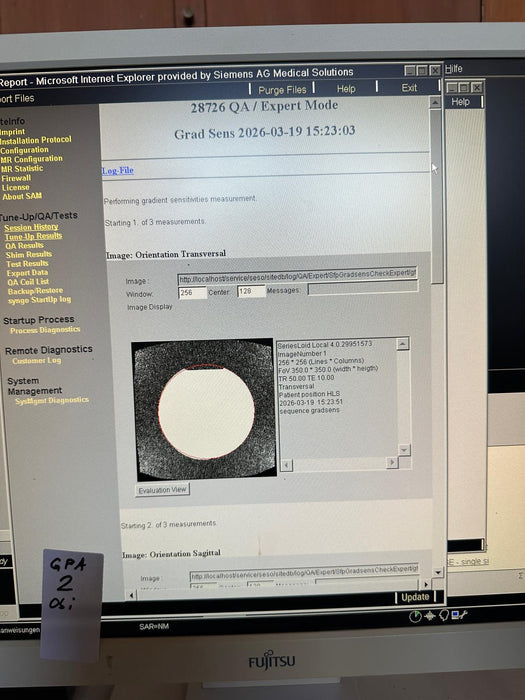Screen dimensions: 525x700
Task: Select the Window value input field
Action: [x=192, y=292]
